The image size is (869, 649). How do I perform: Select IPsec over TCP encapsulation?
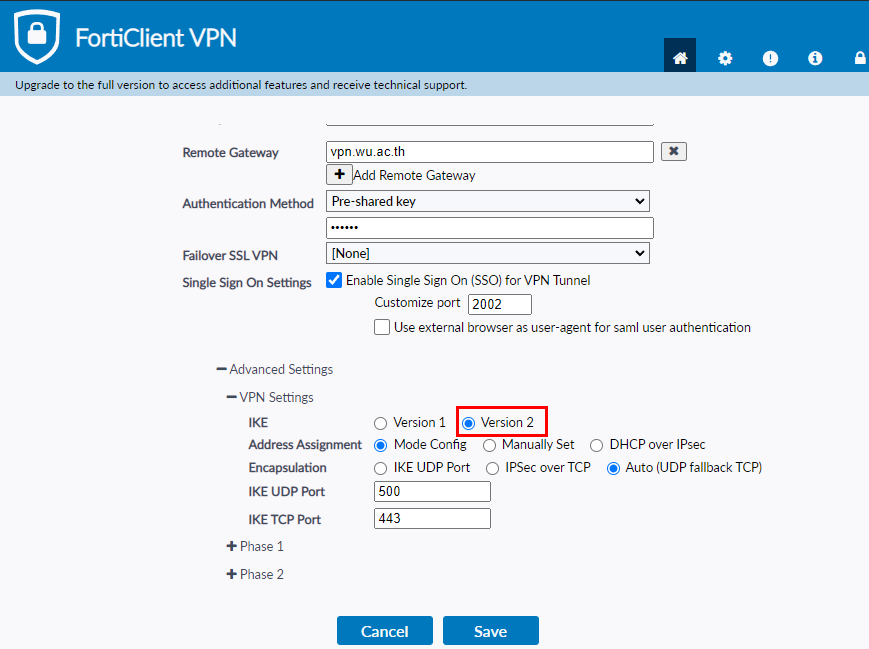click(x=493, y=468)
